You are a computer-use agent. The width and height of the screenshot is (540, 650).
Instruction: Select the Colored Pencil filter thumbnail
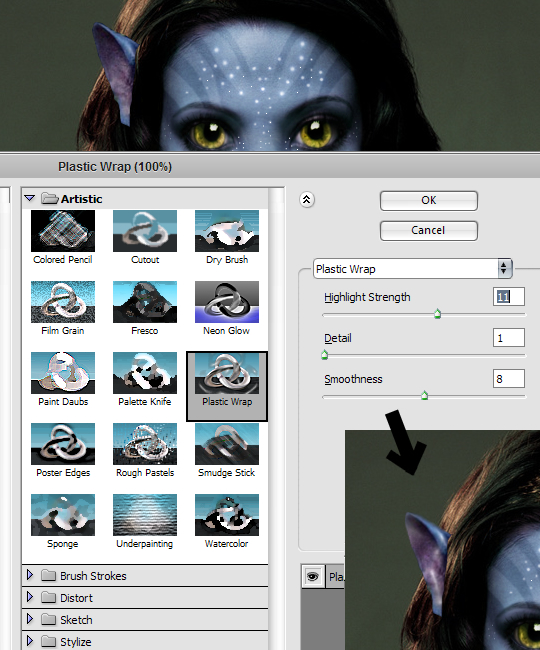pos(63,231)
